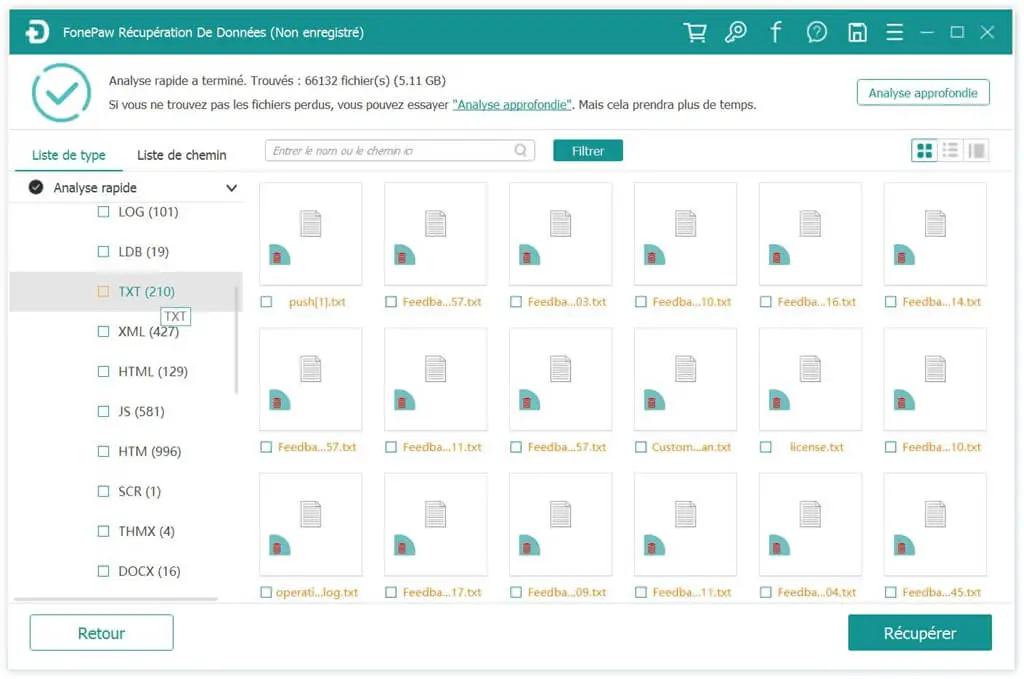The width and height of the screenshot is (1024, 679).
Task: Click the shopping cart purchase icon
Action: [695, 33]
